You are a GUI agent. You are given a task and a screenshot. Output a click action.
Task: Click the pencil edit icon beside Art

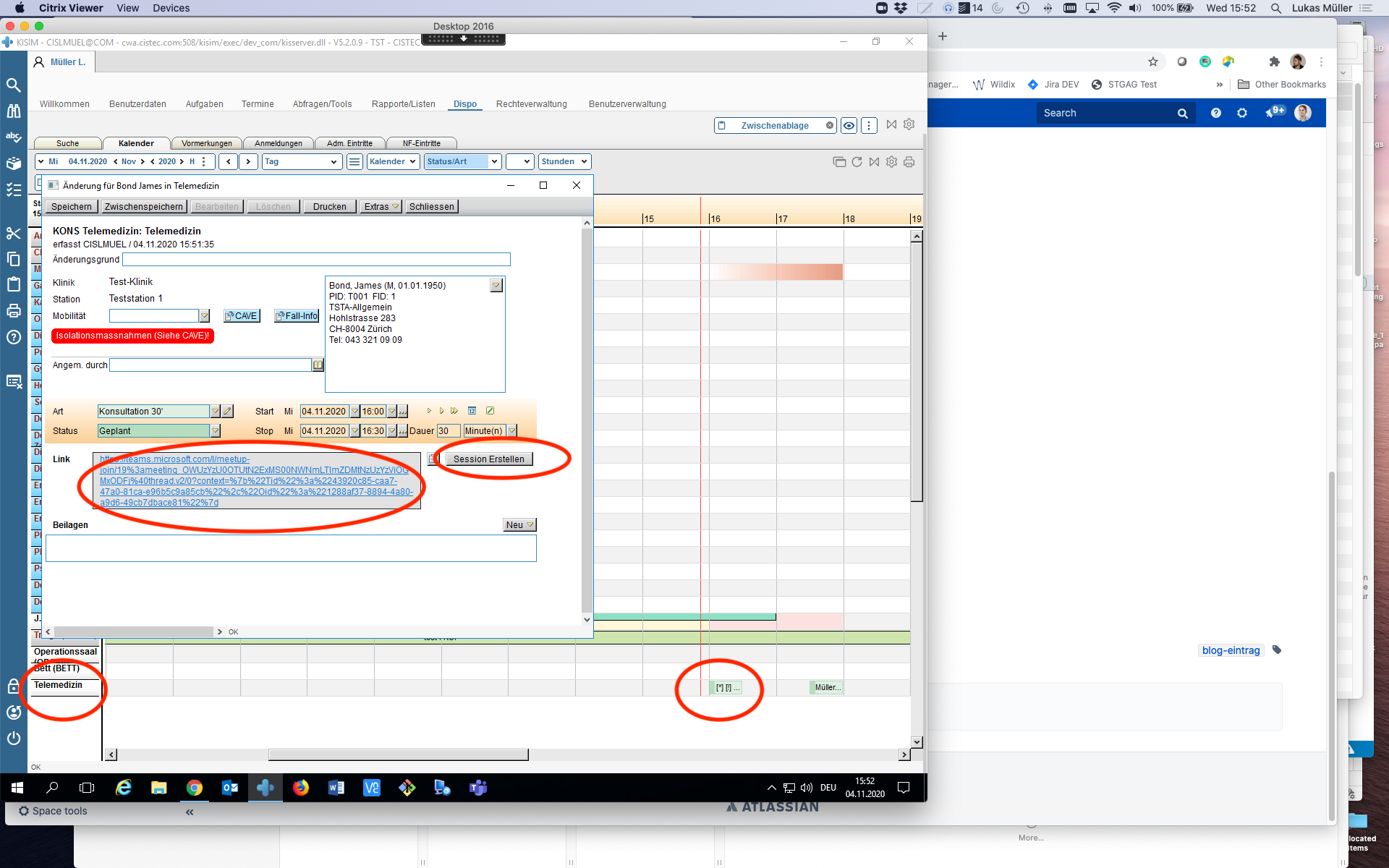(228, 411)
